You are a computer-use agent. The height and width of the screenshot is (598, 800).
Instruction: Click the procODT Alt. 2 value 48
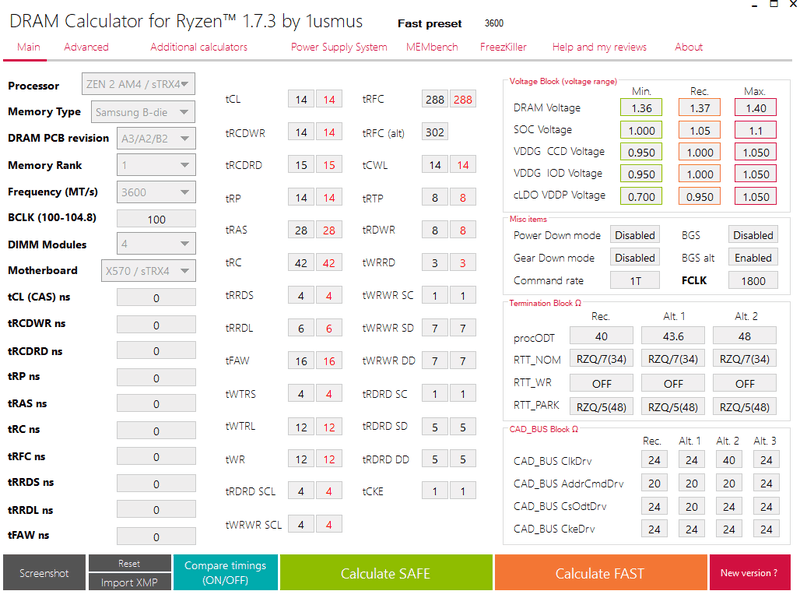coord(744,336)
